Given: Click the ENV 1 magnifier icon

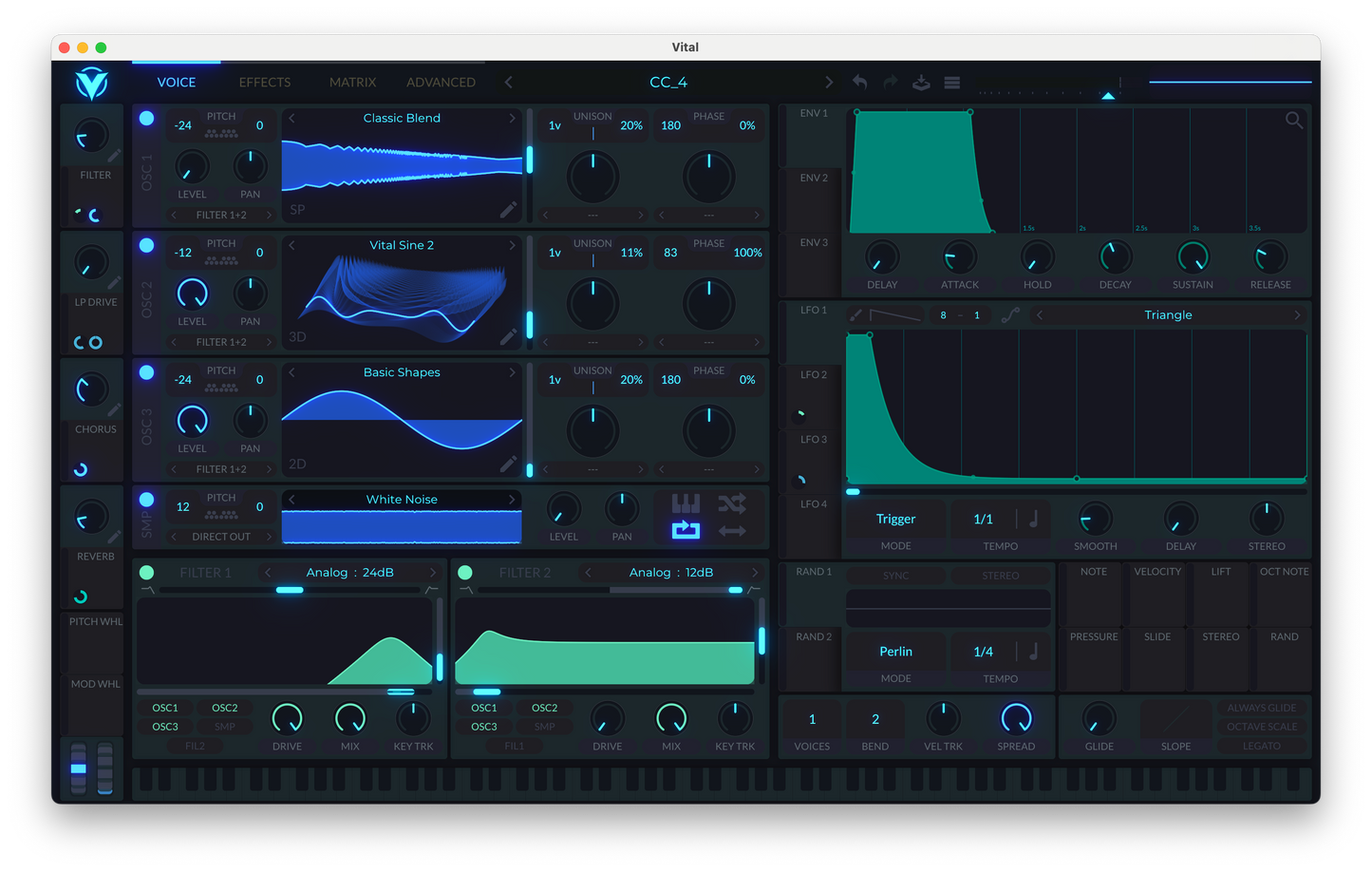Looking at the screenshot, I should tap(1293, 121).
